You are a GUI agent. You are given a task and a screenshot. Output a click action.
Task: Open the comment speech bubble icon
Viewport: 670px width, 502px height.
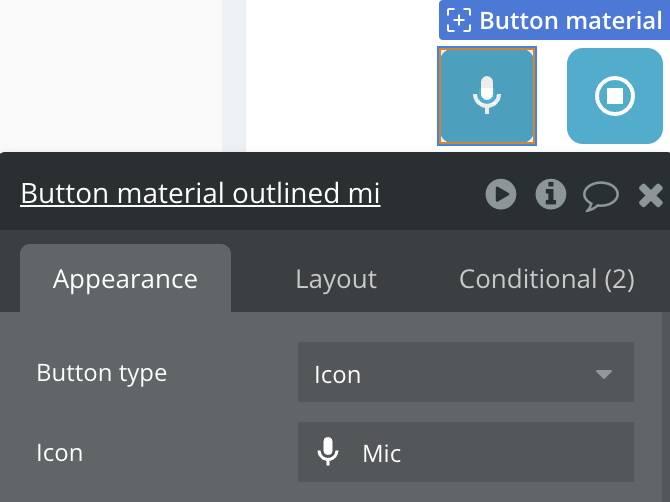[600, 194]
